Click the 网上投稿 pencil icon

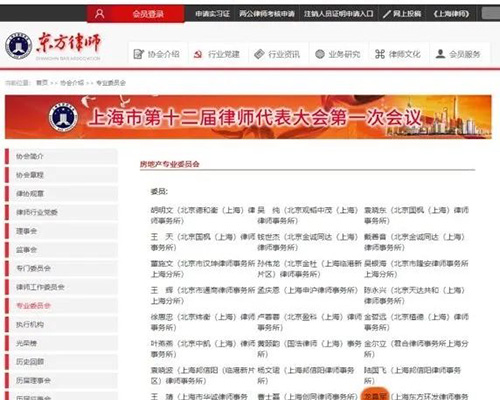[387, 14]
